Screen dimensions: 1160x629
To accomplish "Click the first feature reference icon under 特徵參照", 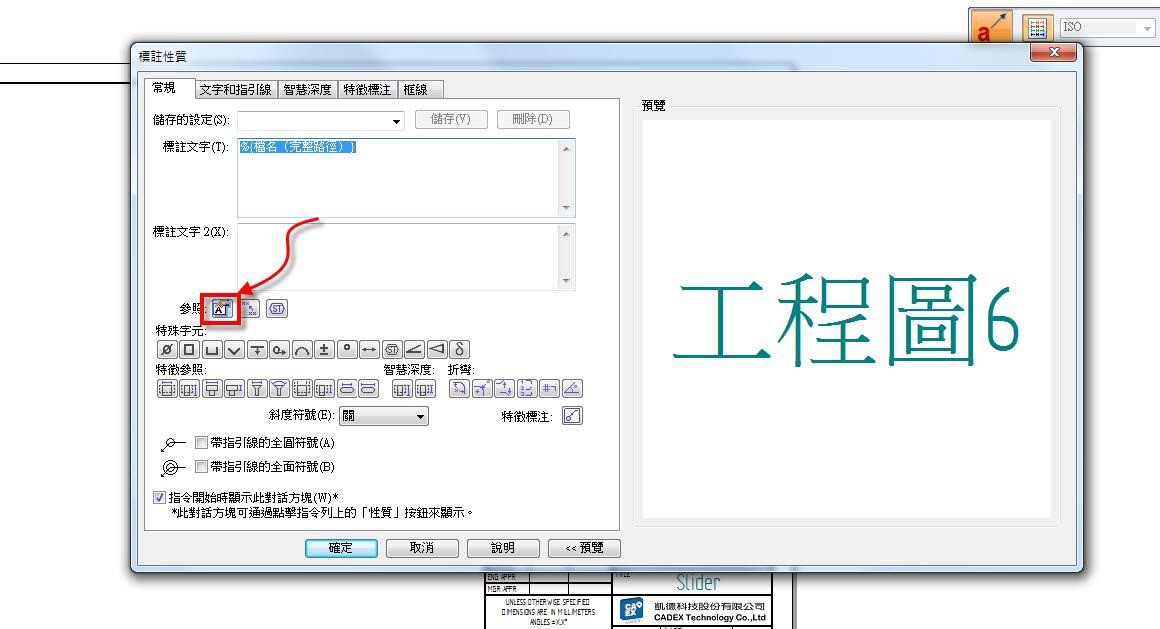I will [x=167, y=388].
